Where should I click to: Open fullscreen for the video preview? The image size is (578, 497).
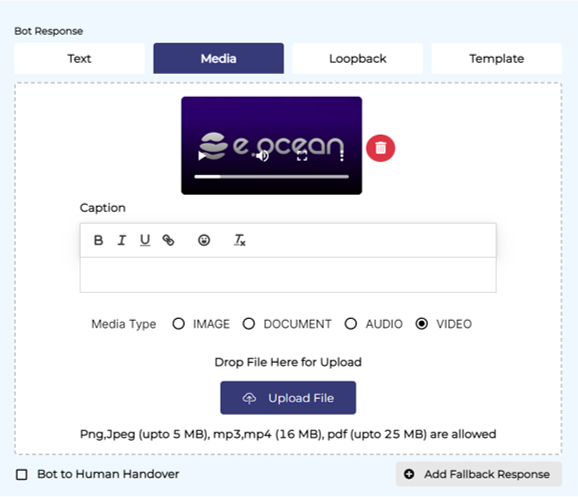pos(302,156)
